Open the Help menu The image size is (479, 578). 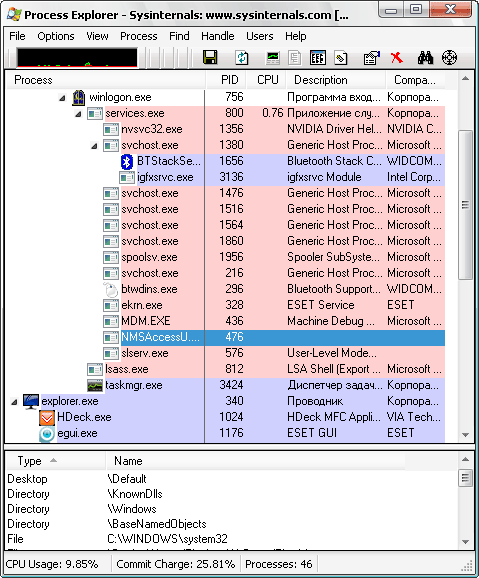[295, 36]
